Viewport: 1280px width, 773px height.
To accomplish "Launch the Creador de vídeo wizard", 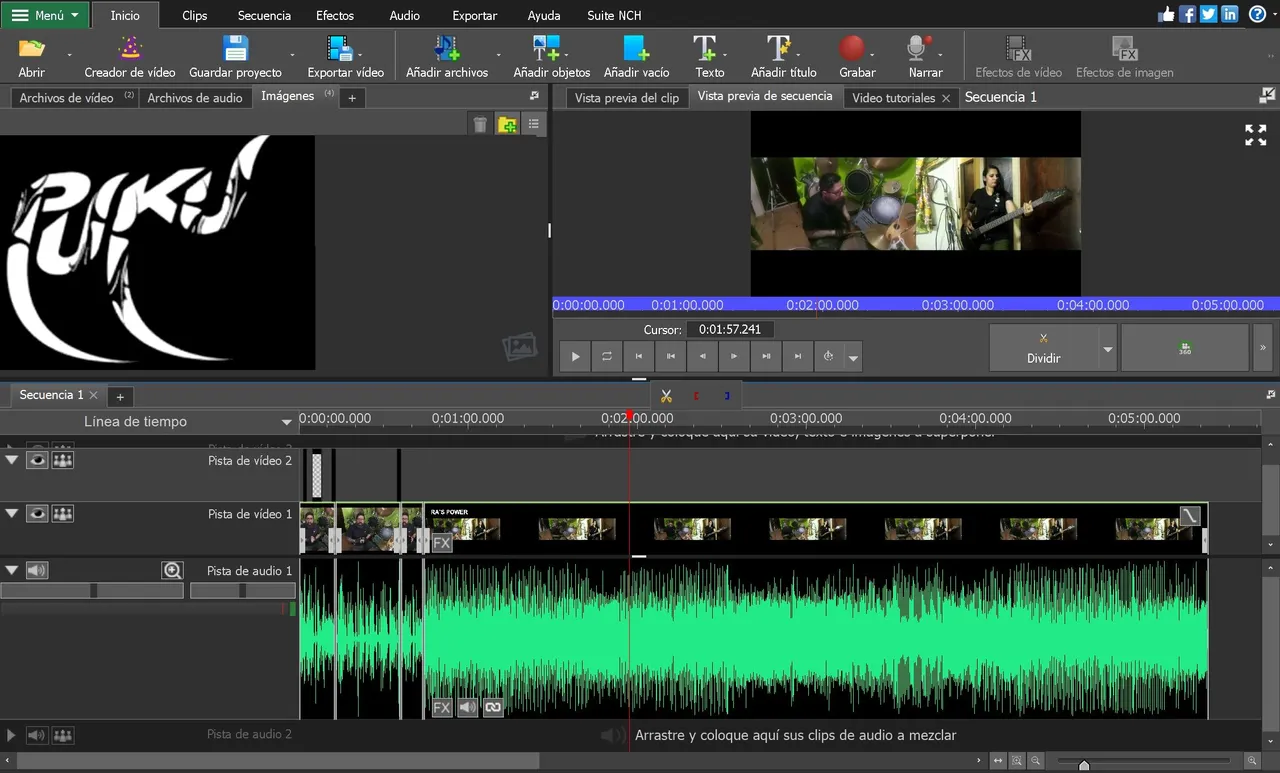I will coord(130,57).
